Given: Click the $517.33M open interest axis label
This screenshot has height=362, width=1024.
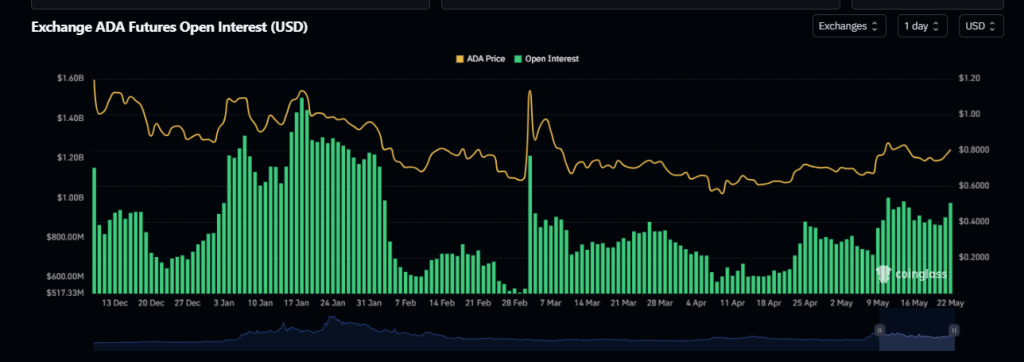Looking at the screenshot, I should pyautogui.click(x=65, y=292).
